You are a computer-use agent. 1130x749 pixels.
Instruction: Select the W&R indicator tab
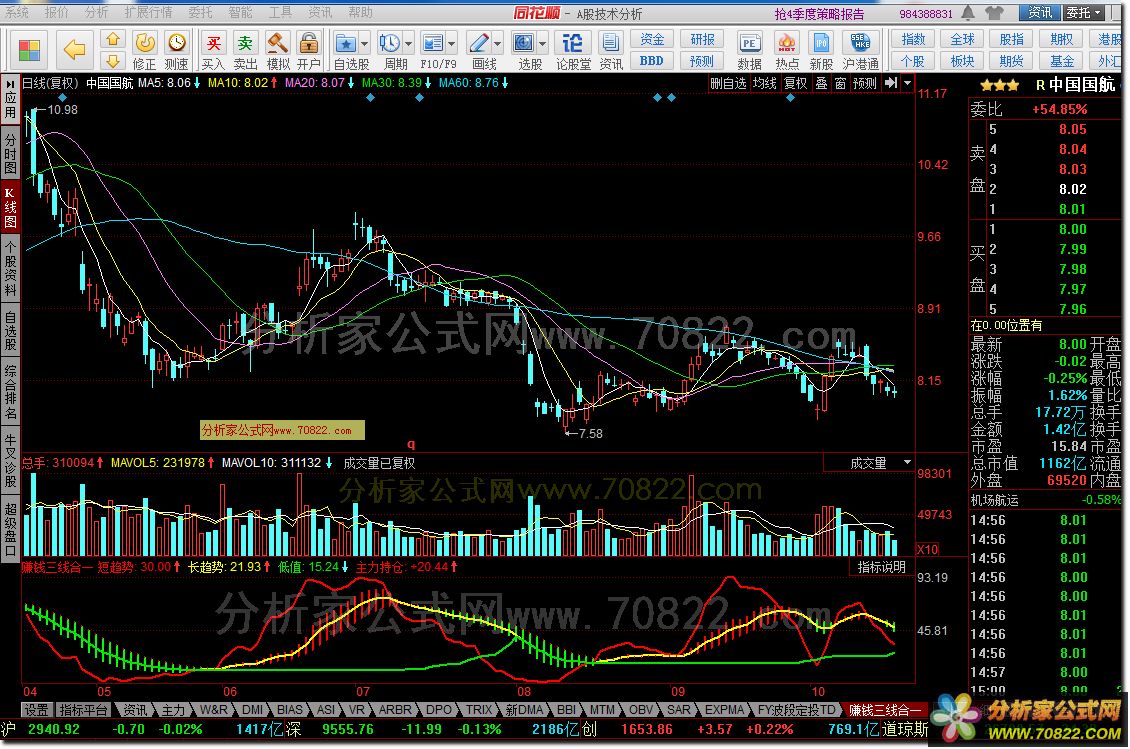[x=213, y=710]
